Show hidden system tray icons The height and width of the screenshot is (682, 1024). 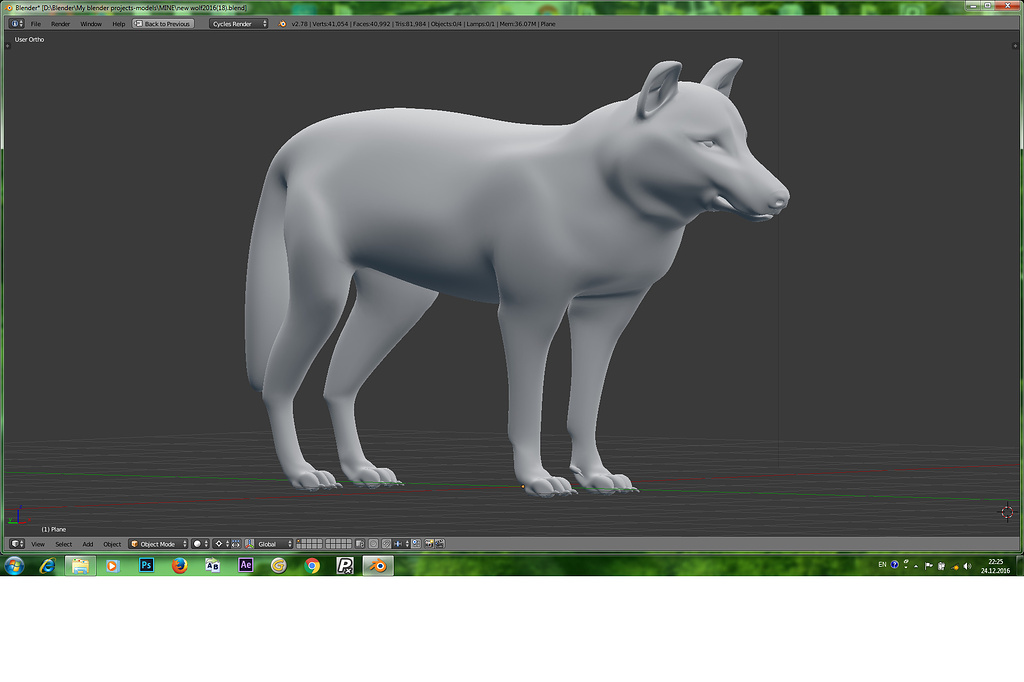916,566
